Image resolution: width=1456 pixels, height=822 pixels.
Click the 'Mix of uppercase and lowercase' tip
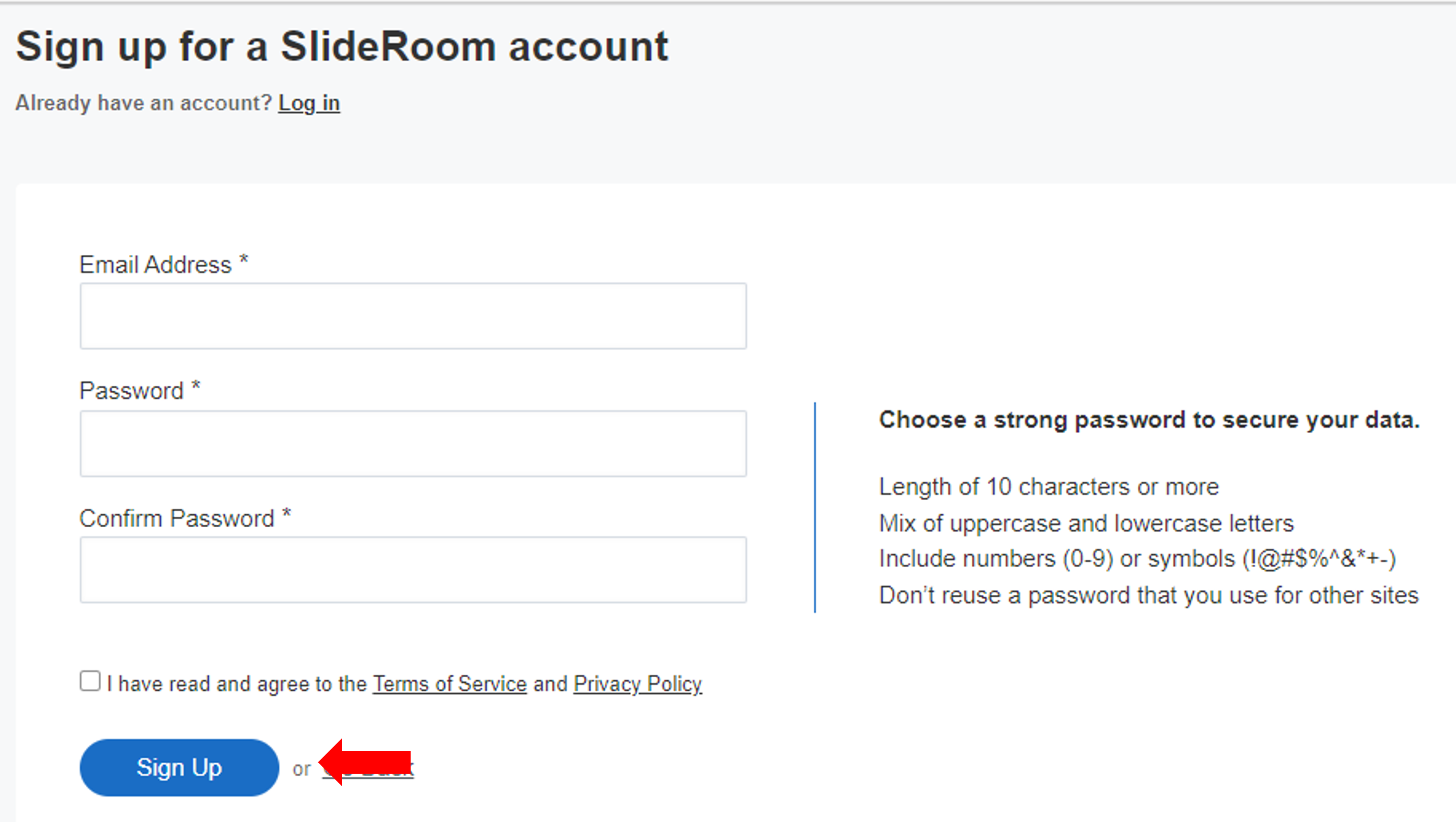tap(1086, 523)
